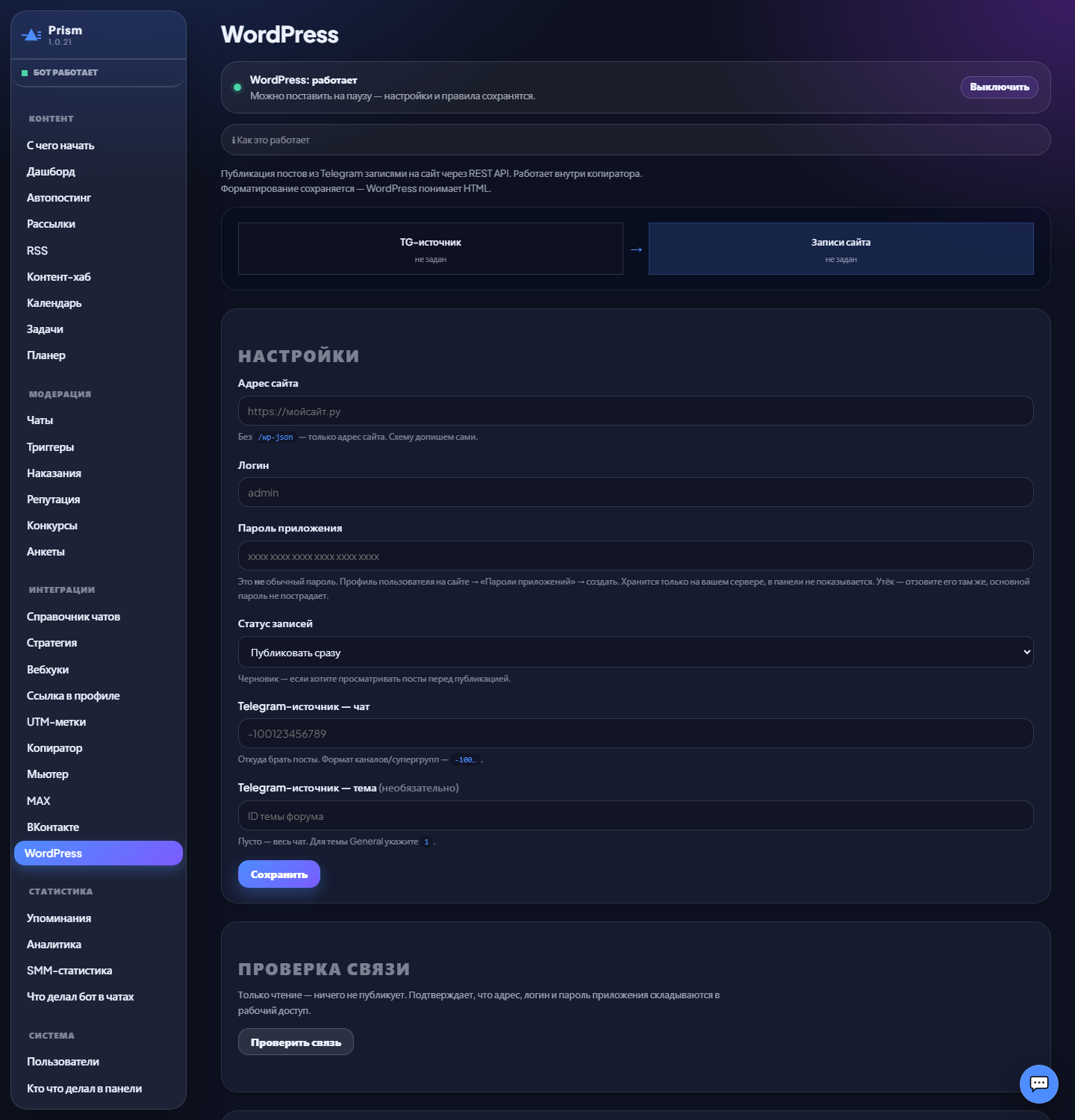Viewport: 1075px width, 1120px height.
Task: Focus the Адрес сайта input field
Action: (x=635, y=411)
